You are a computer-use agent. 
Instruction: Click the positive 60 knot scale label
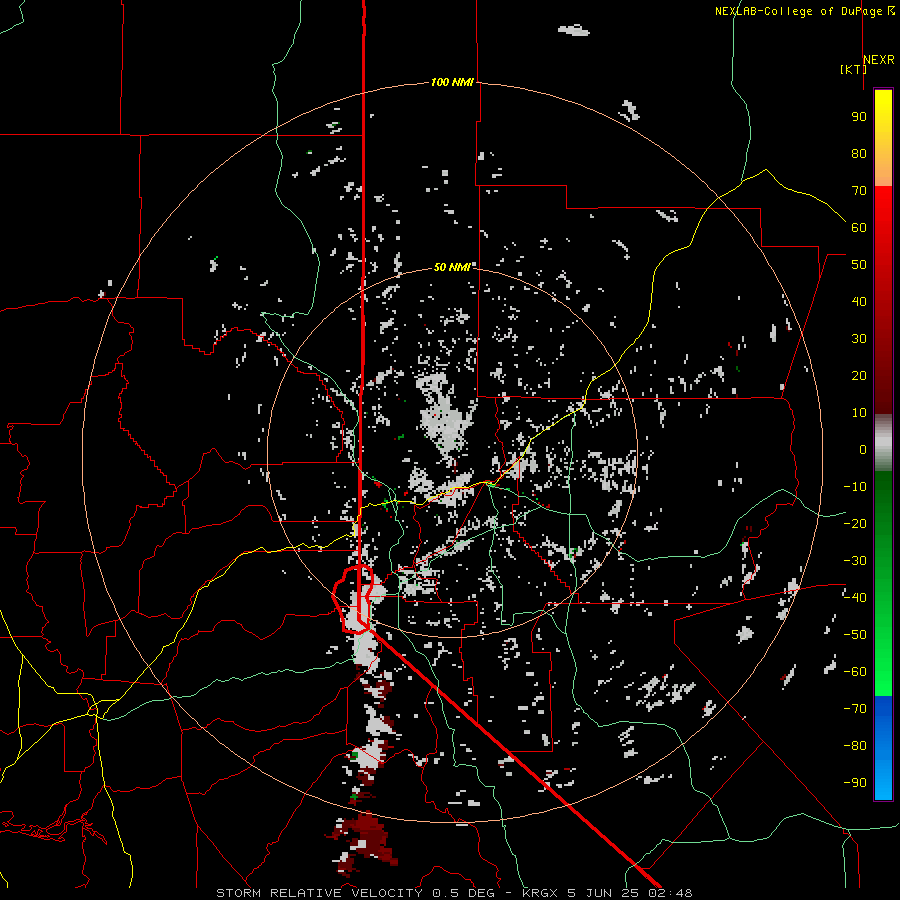859,227
